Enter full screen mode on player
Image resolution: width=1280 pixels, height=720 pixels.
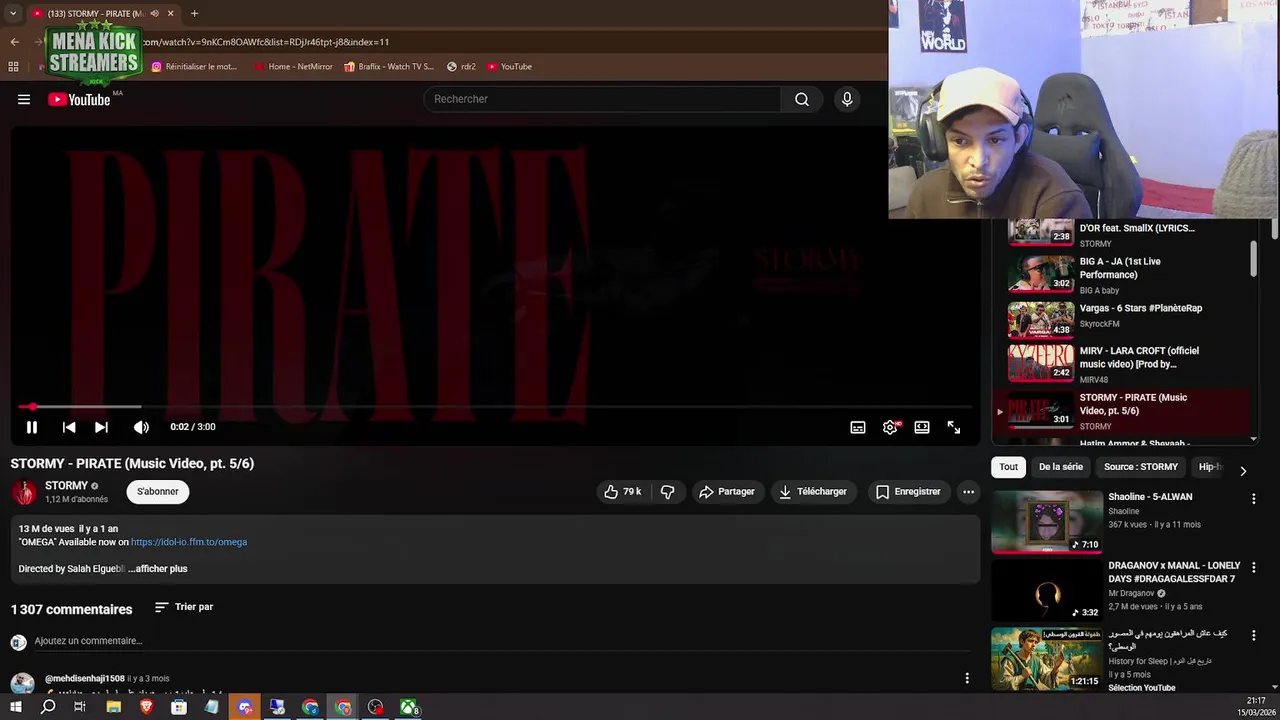[x=954, y=427]
